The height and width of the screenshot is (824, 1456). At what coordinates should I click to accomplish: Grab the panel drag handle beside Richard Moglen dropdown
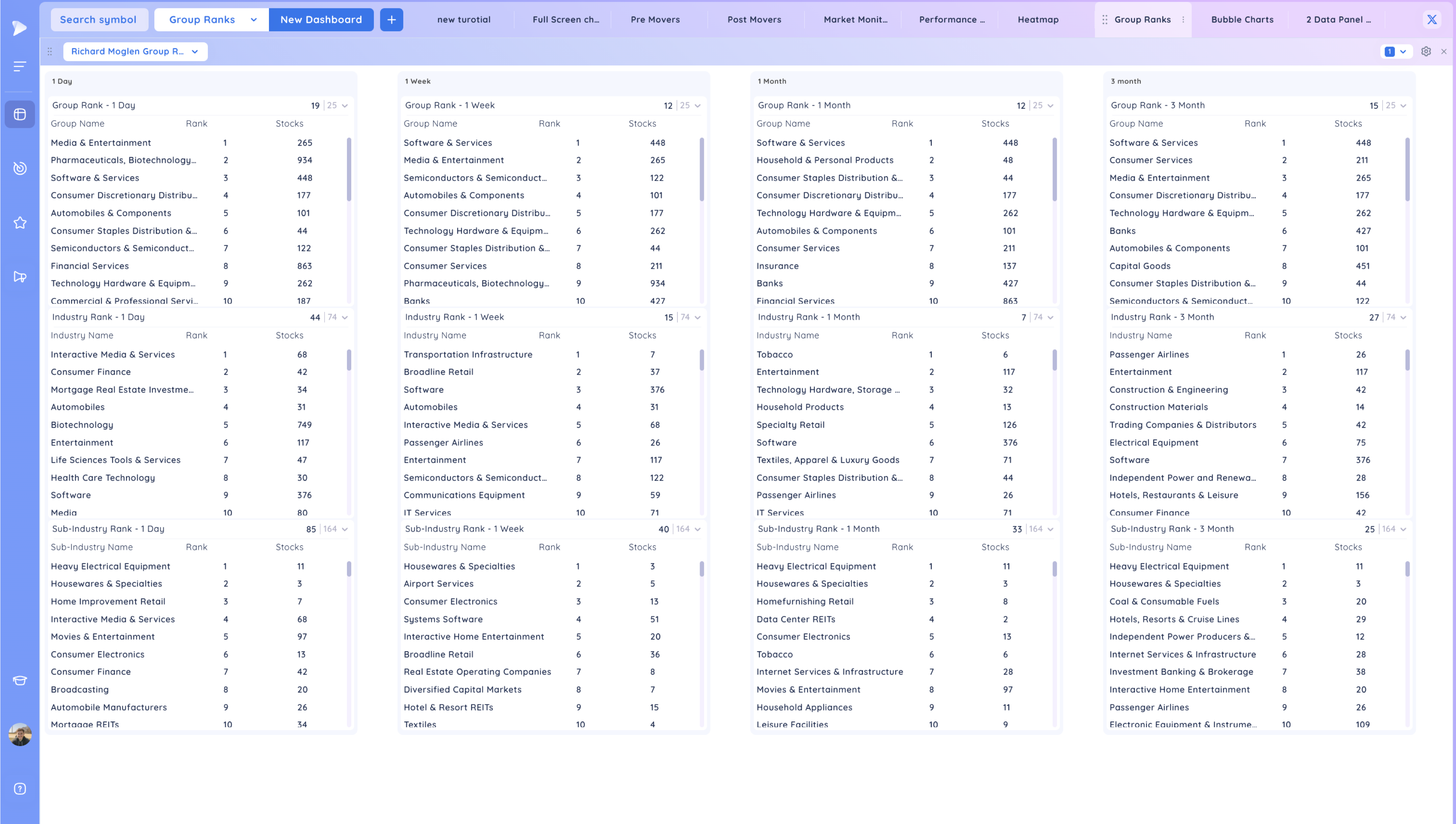[50, 52]
